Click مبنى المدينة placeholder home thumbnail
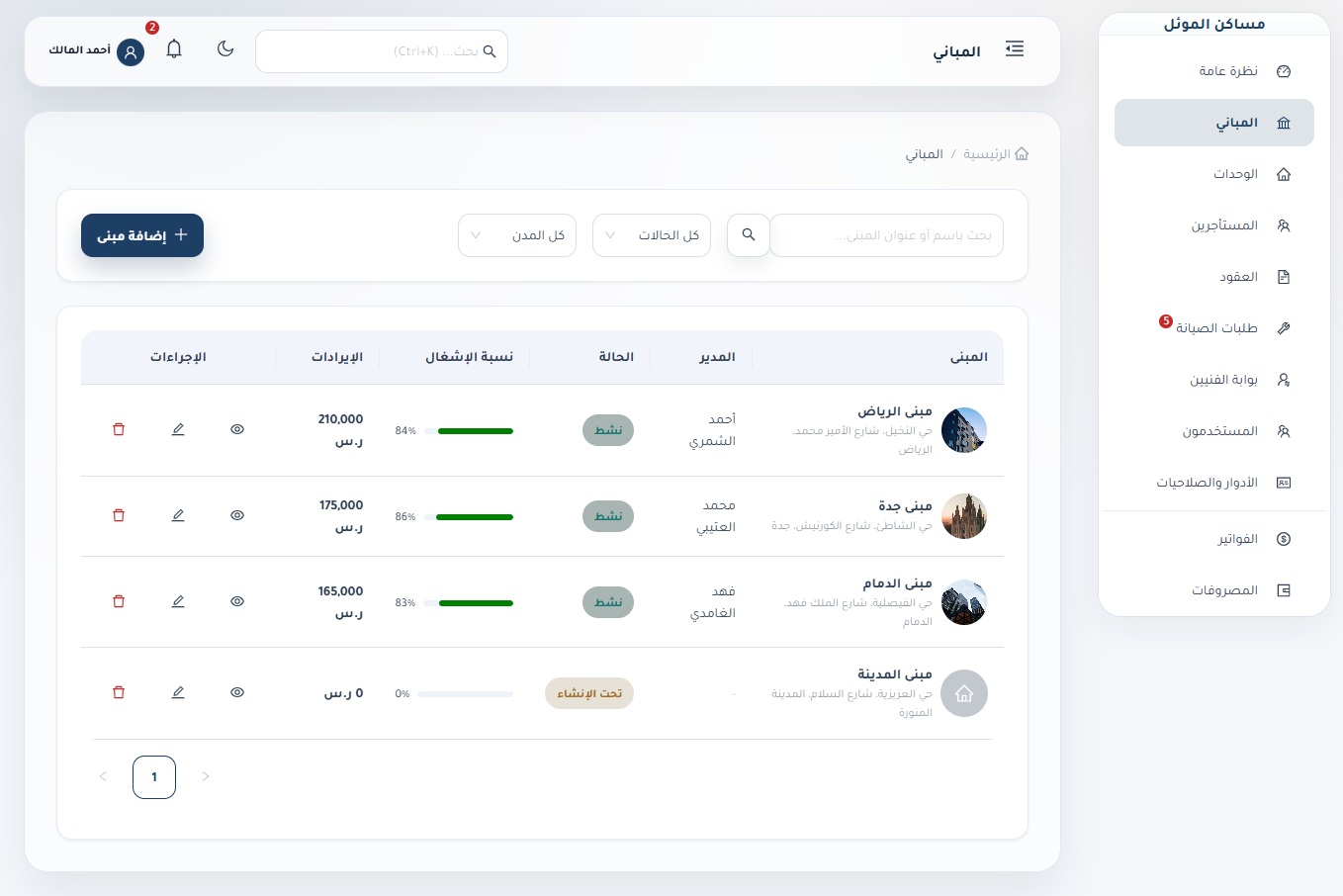The width and height of the screenshot is (1343, 896). click(x=964, y=693)
